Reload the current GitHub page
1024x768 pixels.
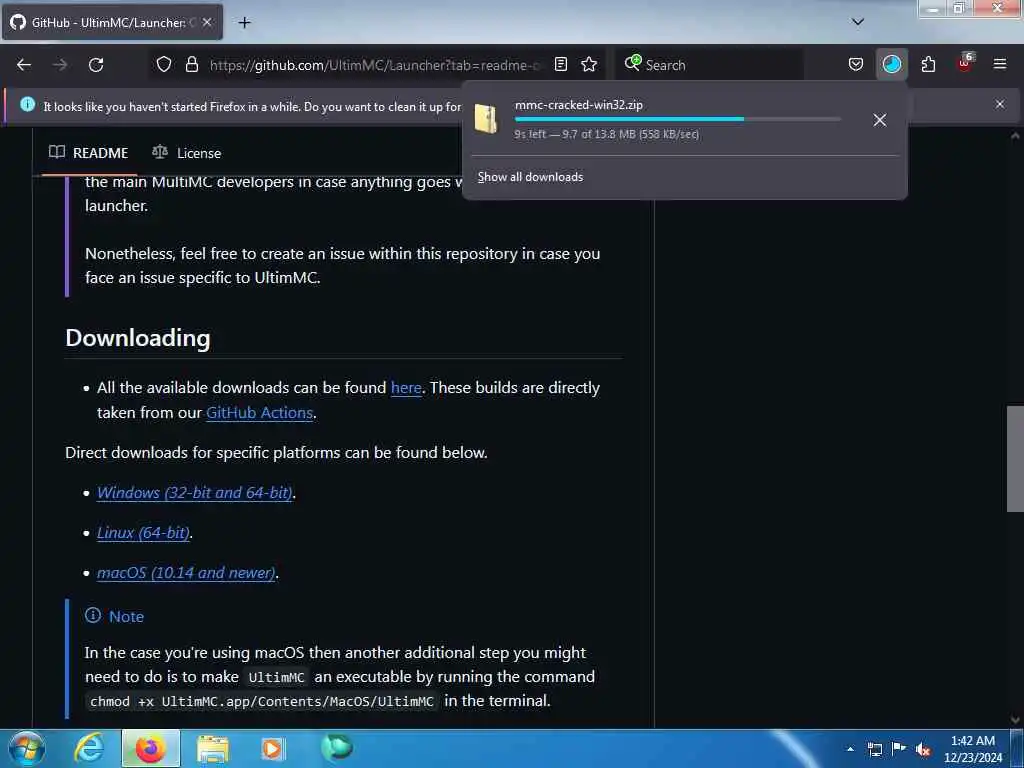(96, 65)
